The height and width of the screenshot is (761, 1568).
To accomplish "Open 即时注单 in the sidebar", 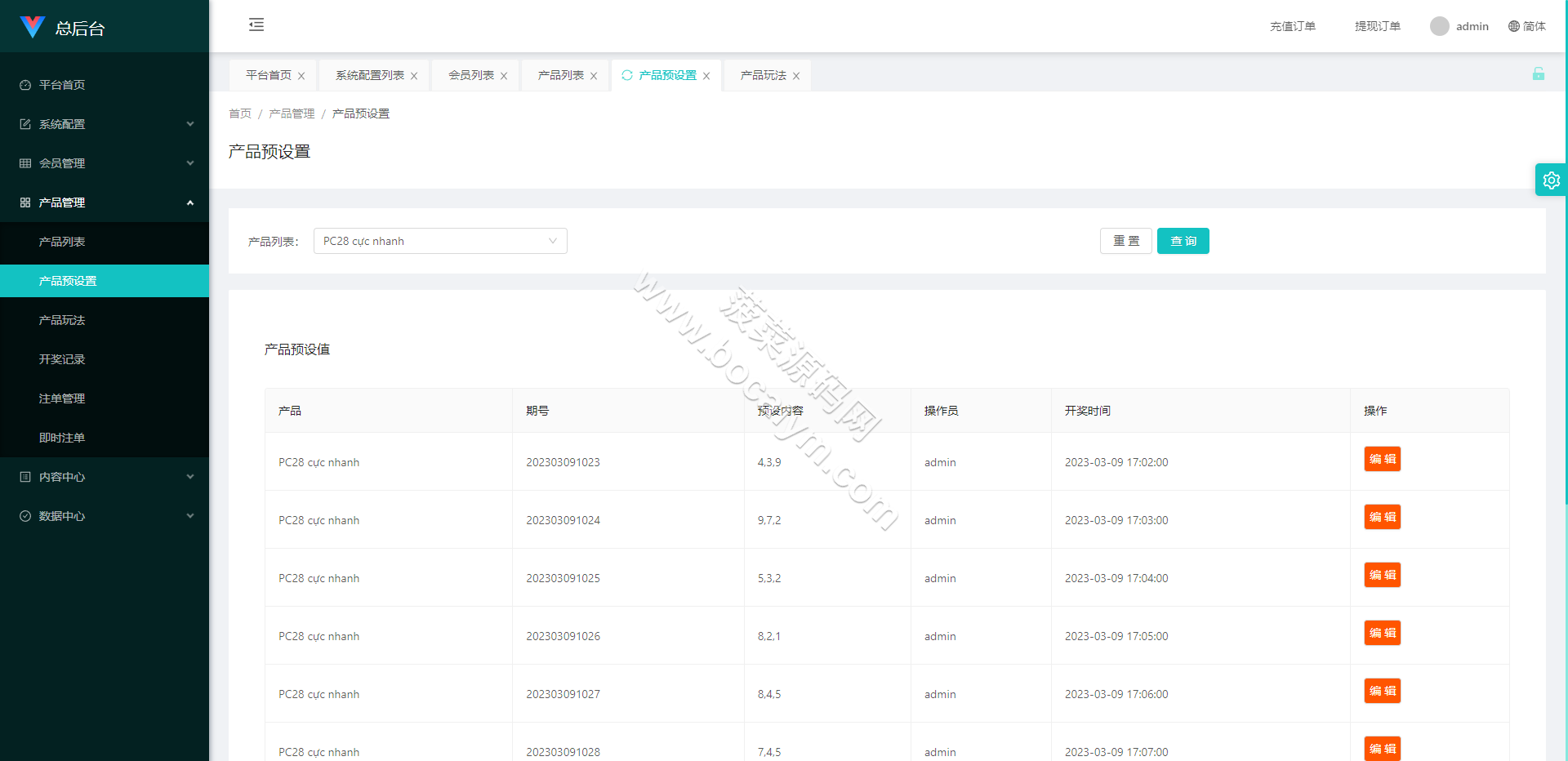I will (105, 438).
